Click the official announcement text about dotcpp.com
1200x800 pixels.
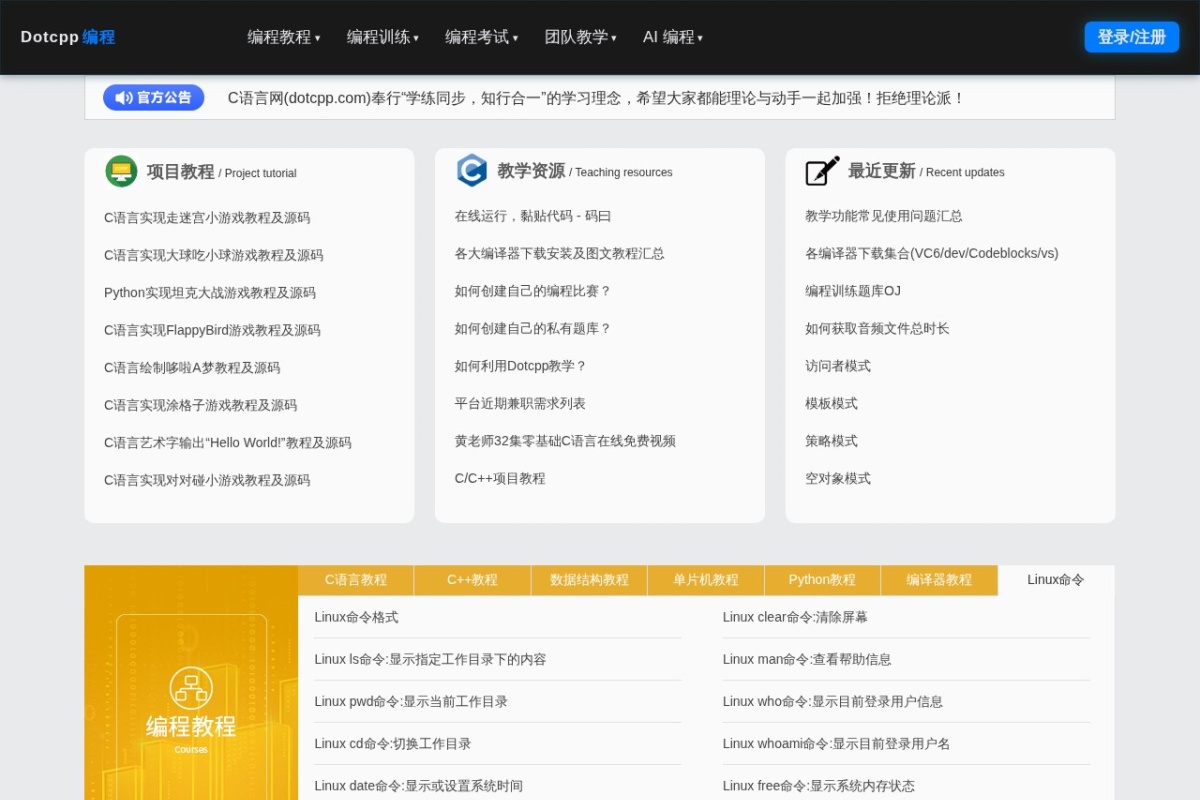[x=596, y=98]
